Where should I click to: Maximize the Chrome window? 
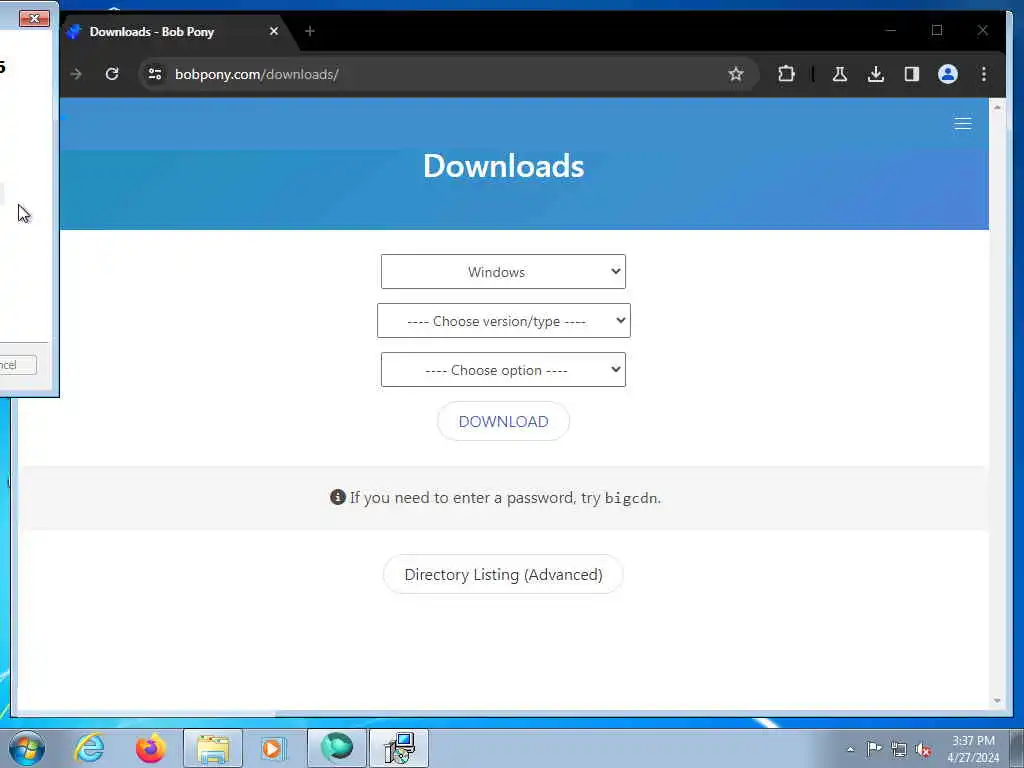point(937,30)
